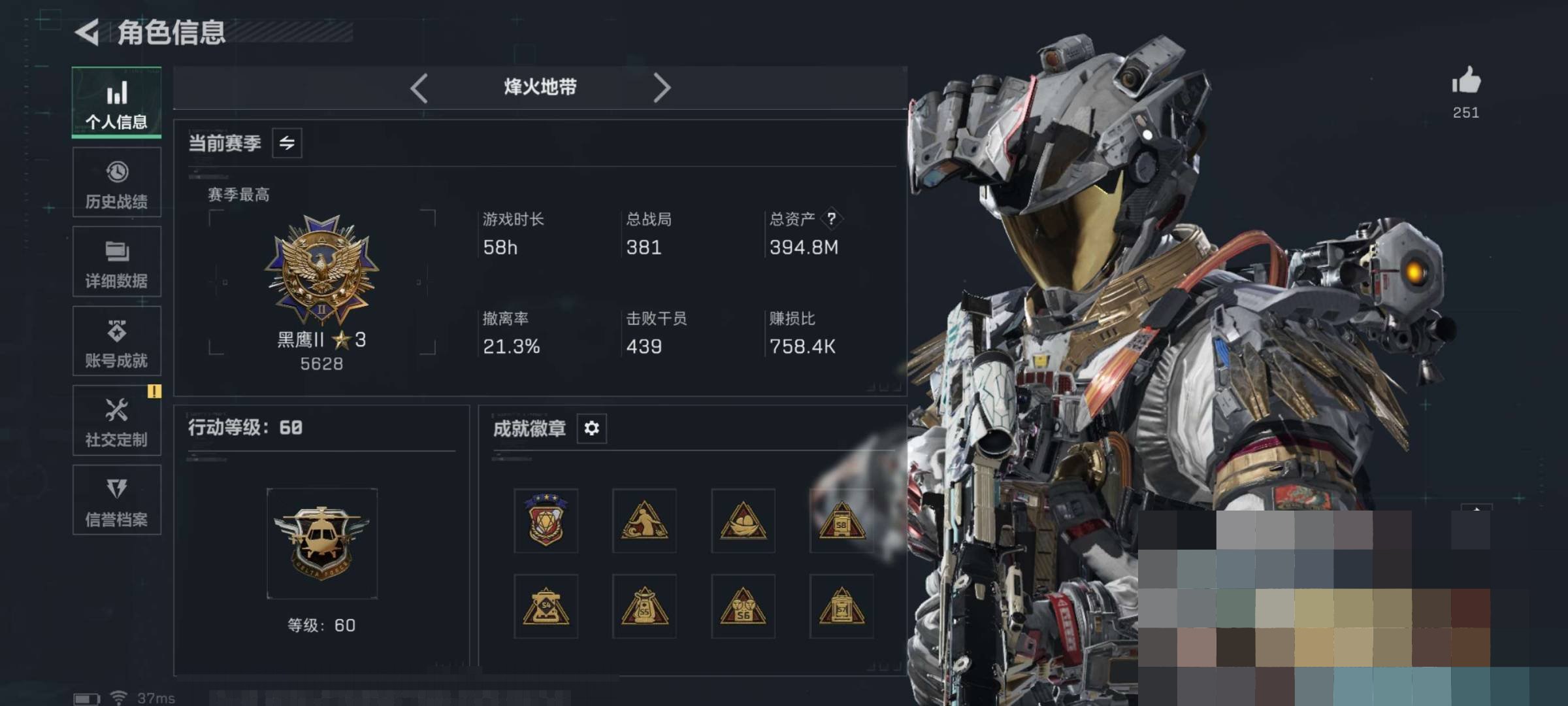The image size is (1568, 706).
Task: Select the level 60 helicopter badge
Action: click(321, 543)
